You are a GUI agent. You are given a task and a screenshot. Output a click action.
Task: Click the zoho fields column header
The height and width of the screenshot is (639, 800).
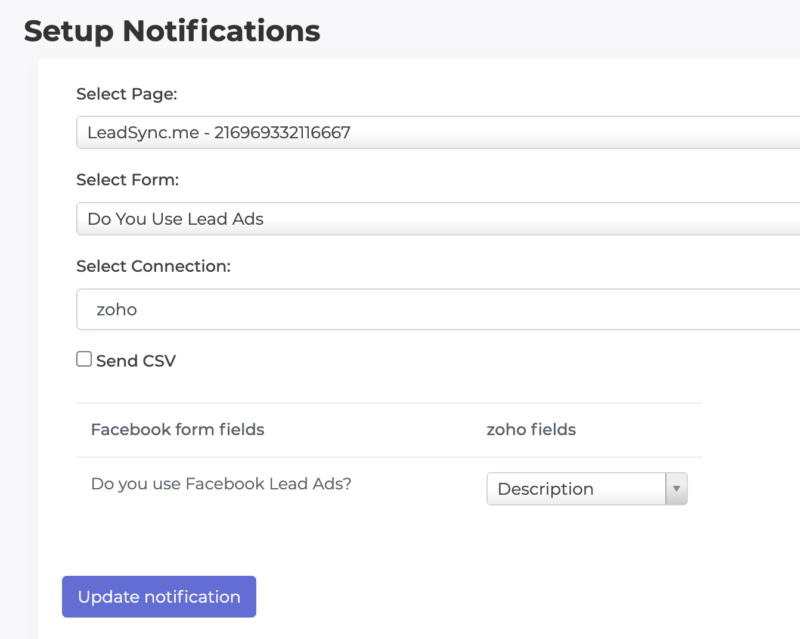pos(531,429)
